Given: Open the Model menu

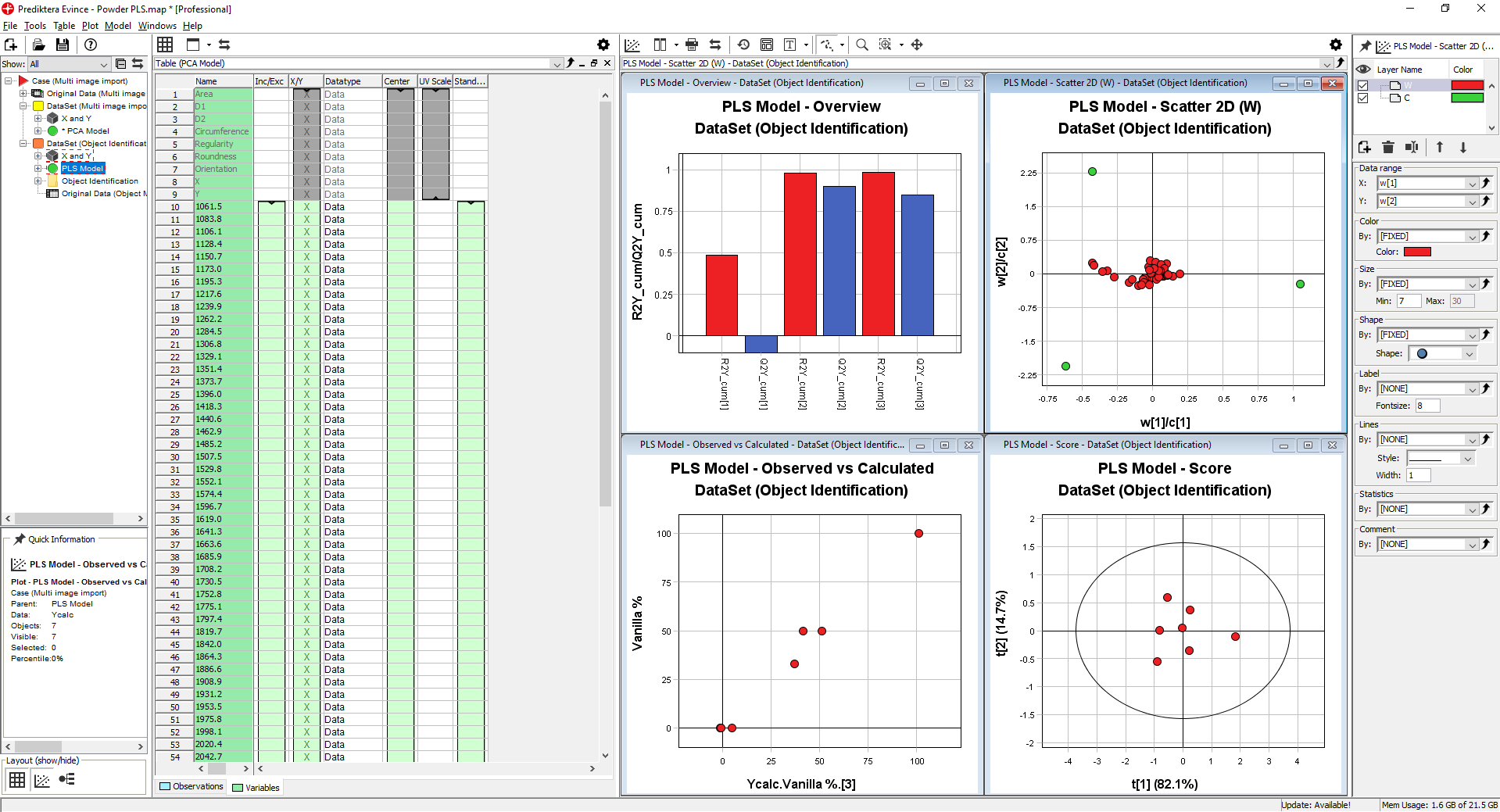Looking at the screenshot, I should click(x=117, y=26).
